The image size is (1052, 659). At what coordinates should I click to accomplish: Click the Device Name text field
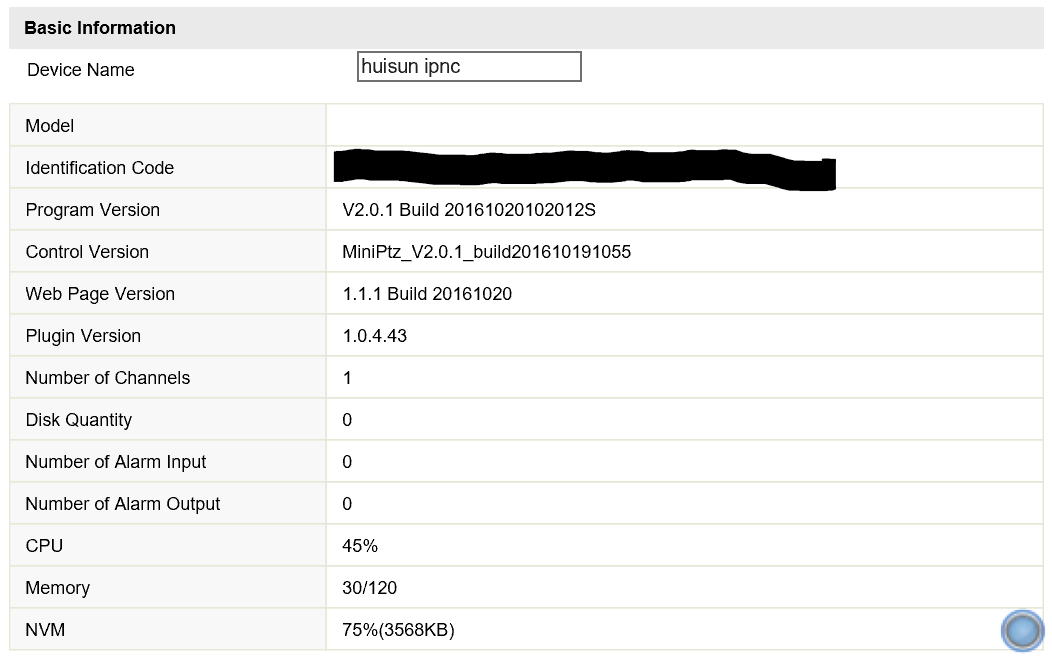(469, 67)
